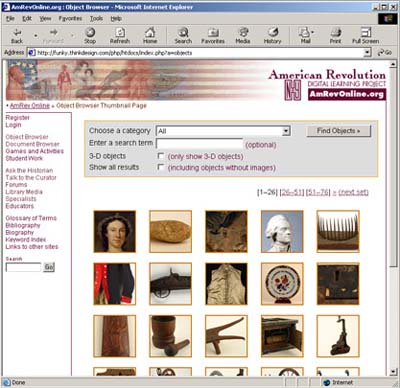Viewport: 400px width, 388px height.
Task: Go to results page 26-51
Action: click(x=292, y=192)
